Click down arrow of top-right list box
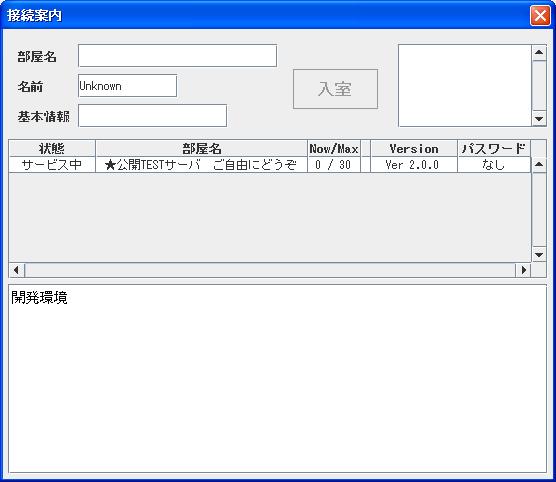The image size is (556, 482). (x=539, y=119)
